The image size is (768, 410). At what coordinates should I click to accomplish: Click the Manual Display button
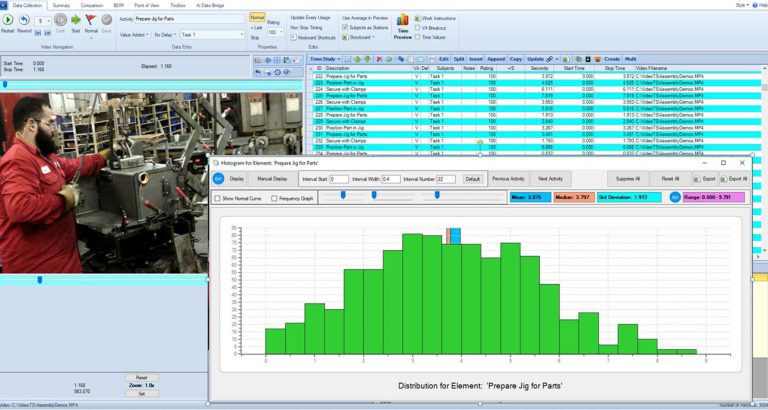click(x=272, y=179)
